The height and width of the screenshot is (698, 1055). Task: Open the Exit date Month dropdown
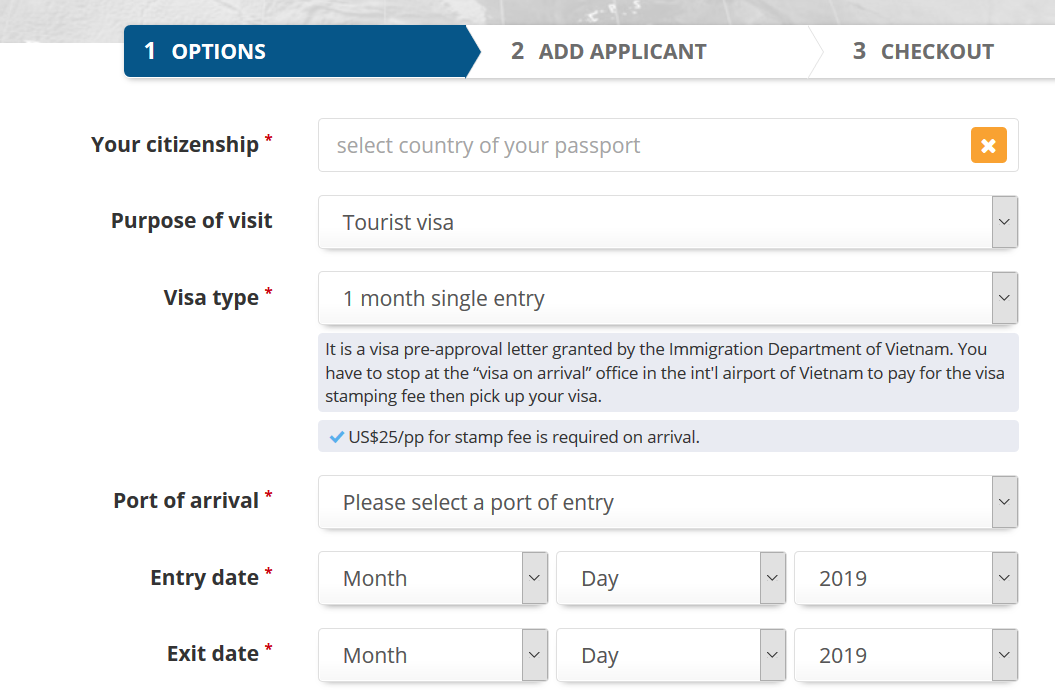420,655
